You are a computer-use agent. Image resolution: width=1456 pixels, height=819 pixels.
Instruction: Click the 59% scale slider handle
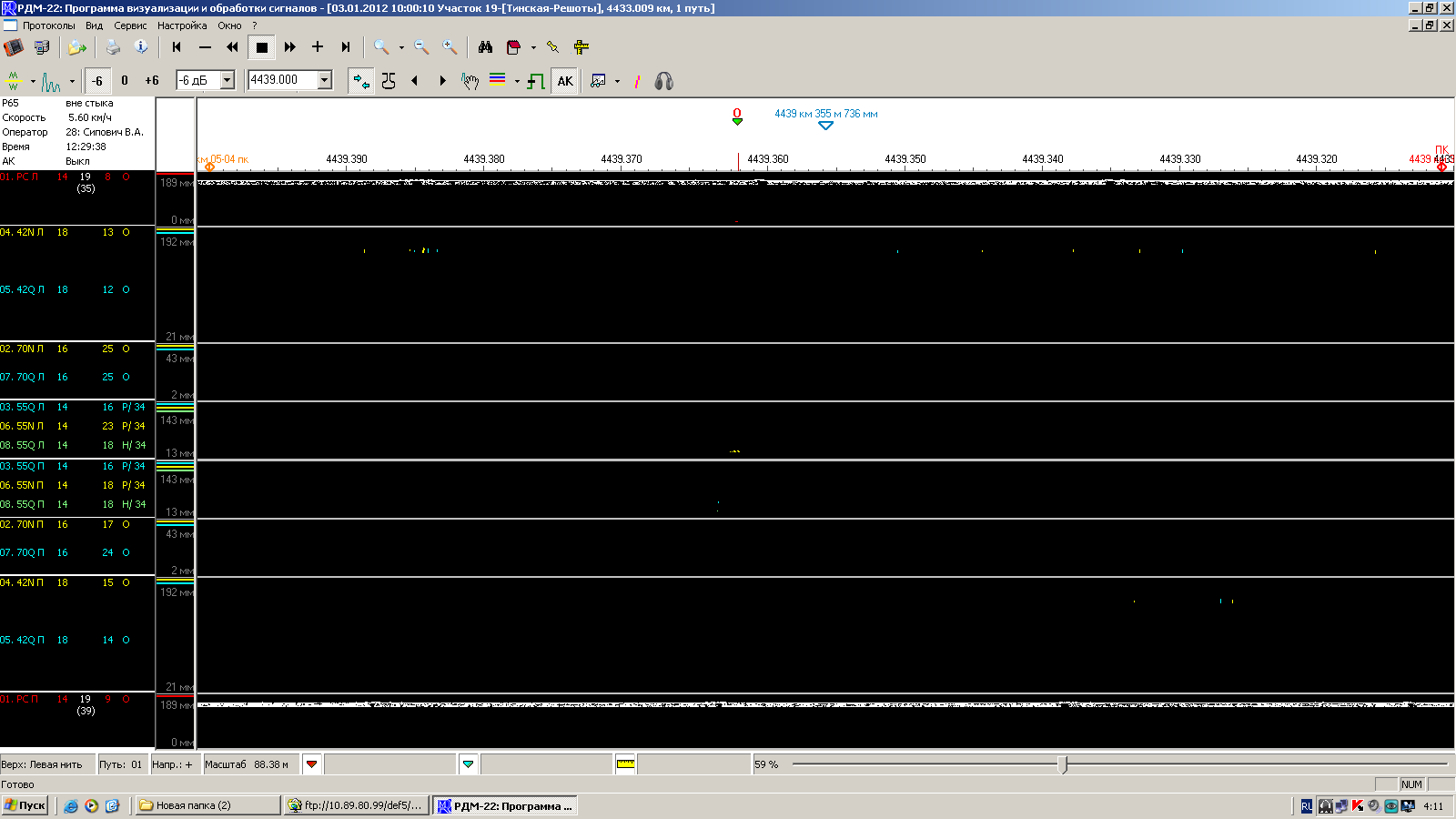pyautogui.click(x=1063, y=764)
